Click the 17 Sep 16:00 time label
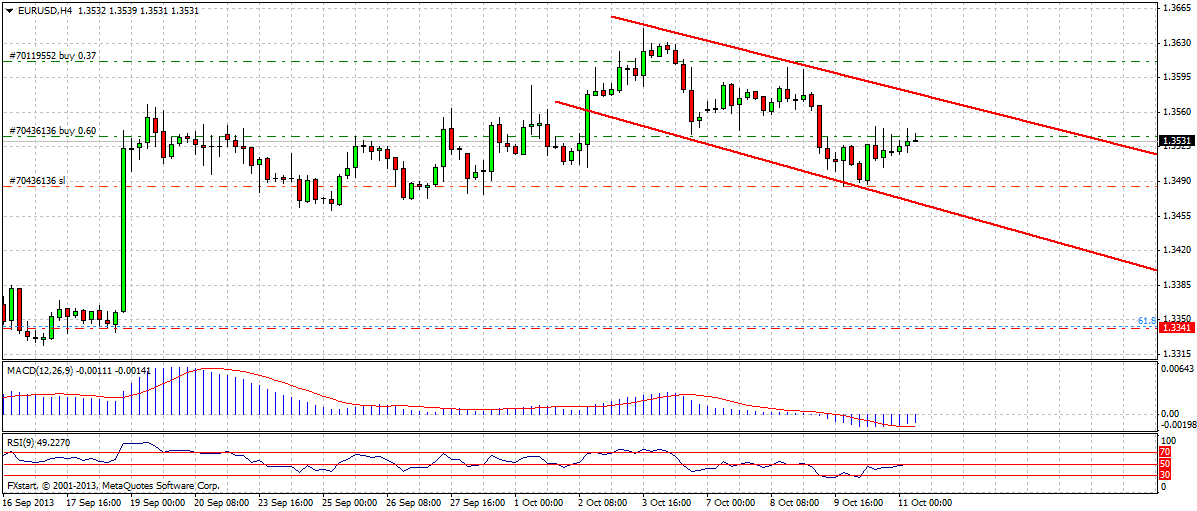Screen dimensions: 1197x511 (93, 503)
